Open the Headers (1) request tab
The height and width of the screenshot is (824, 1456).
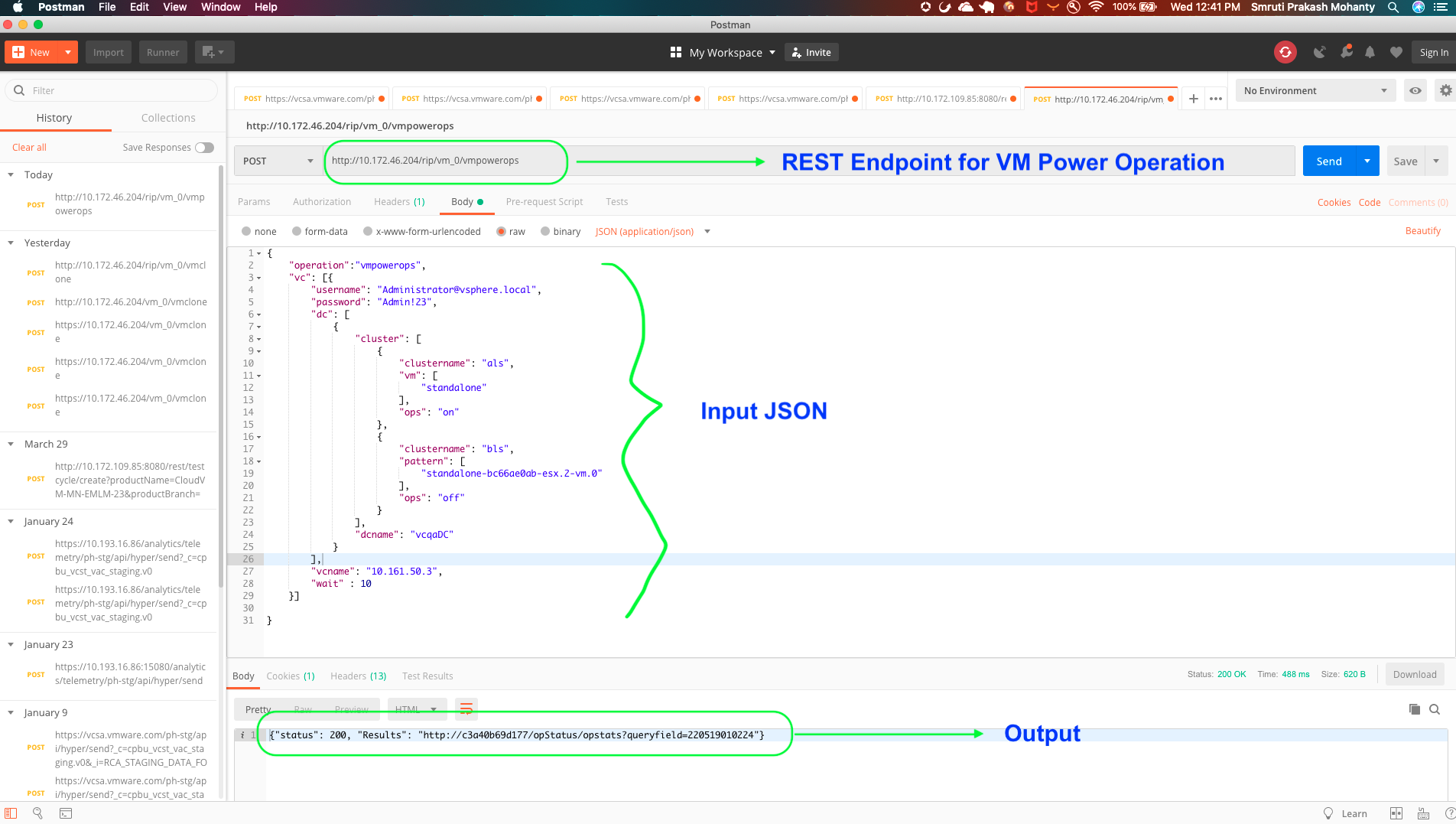pos(399,202)
